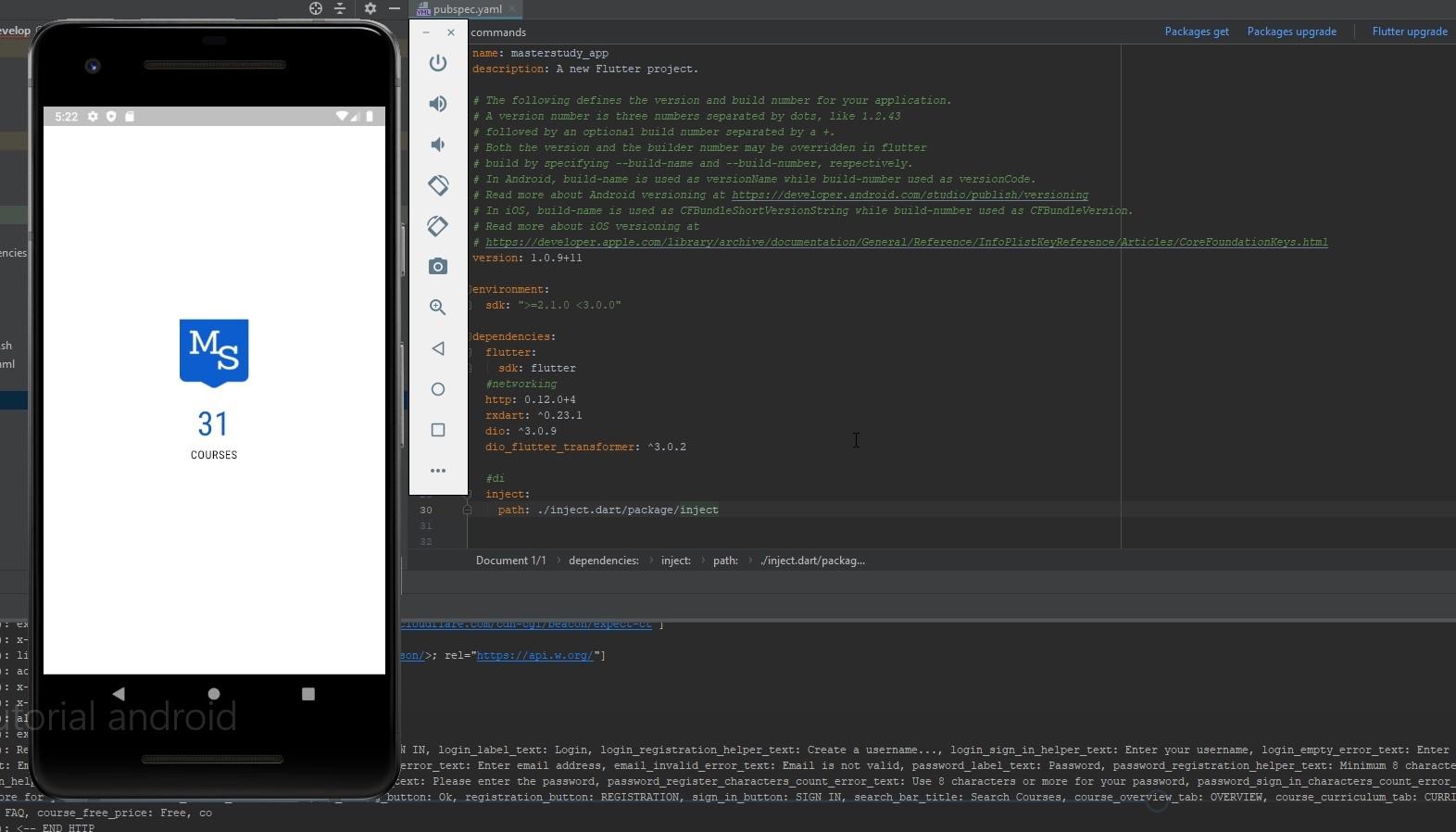
Task: Open emulator extended controls (three dots)
Action: (438, 471)
